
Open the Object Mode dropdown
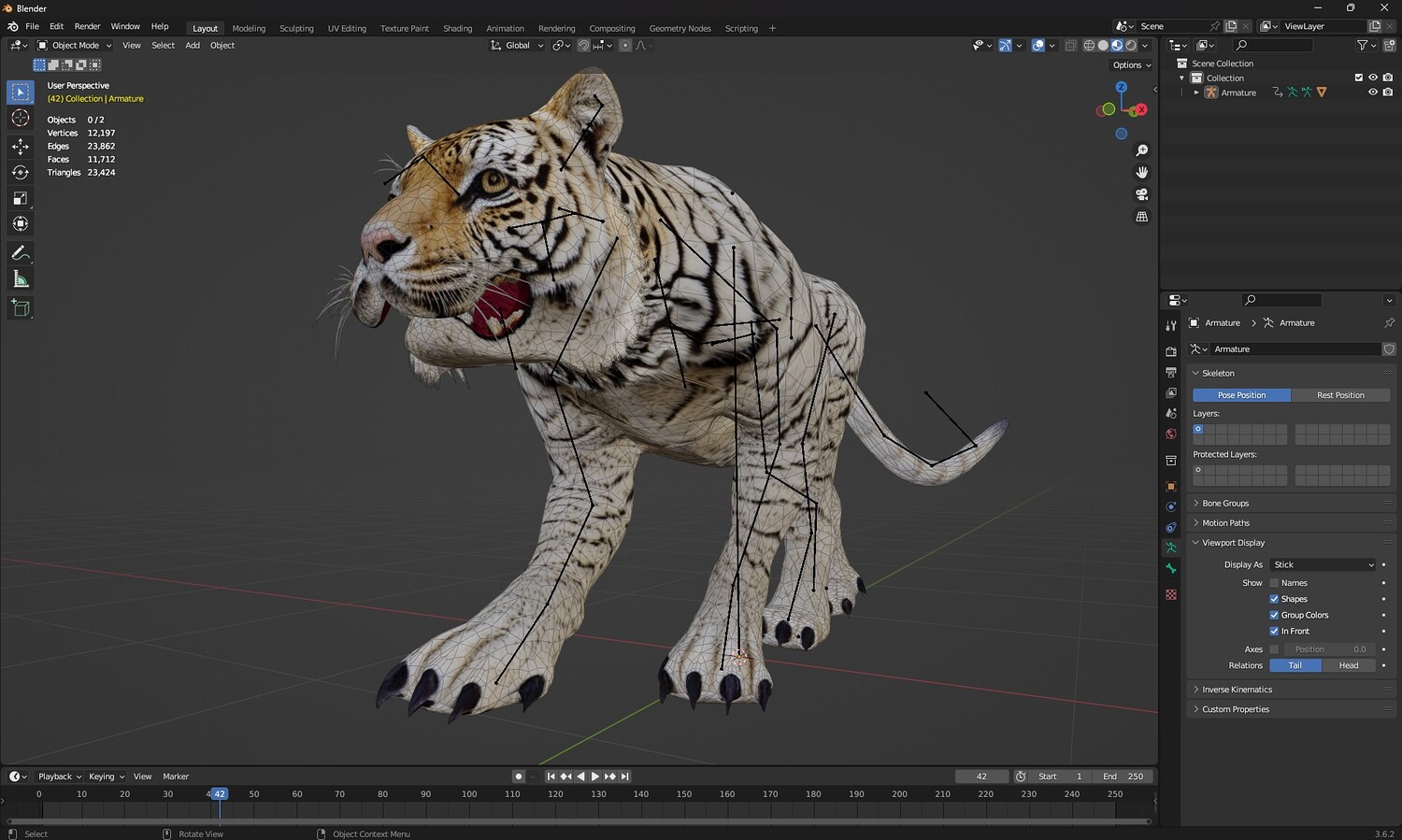click(75, 45)
